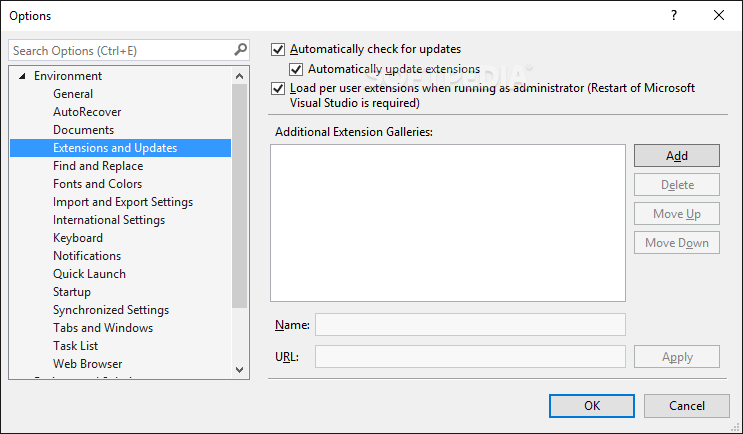
Task: Click the Name input field
Action: (x=470, y=325)
